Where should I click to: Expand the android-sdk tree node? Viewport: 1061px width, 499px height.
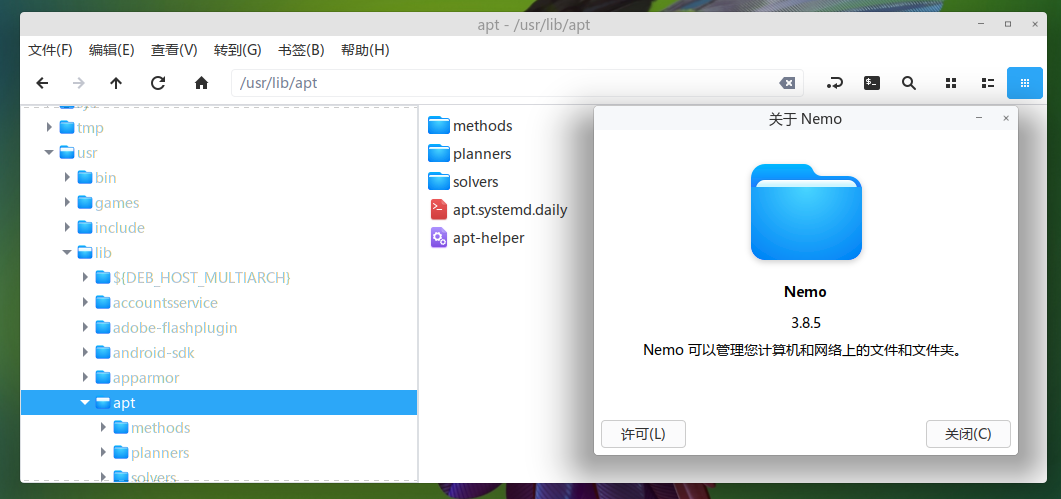click(85, 352)
